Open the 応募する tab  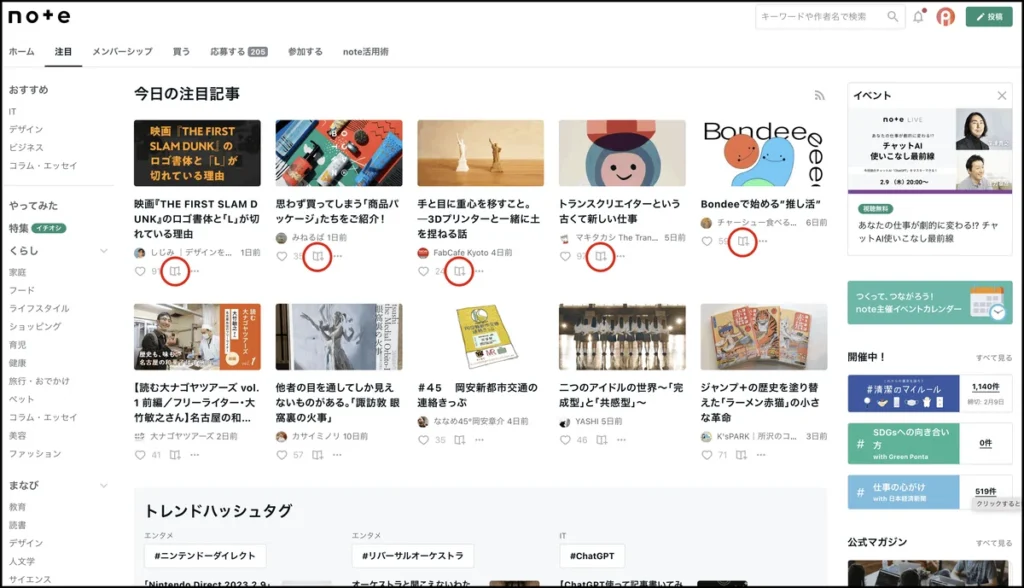pyautogui.click(x=238, y=52)
